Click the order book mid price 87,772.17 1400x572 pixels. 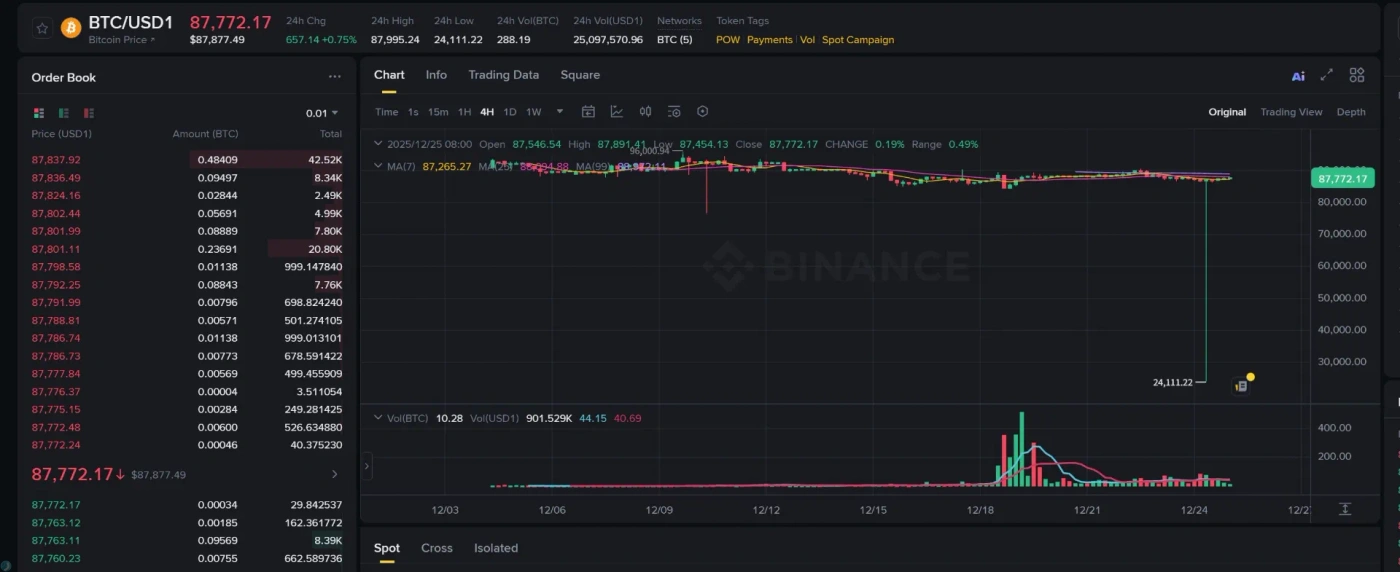coord(72,474)
